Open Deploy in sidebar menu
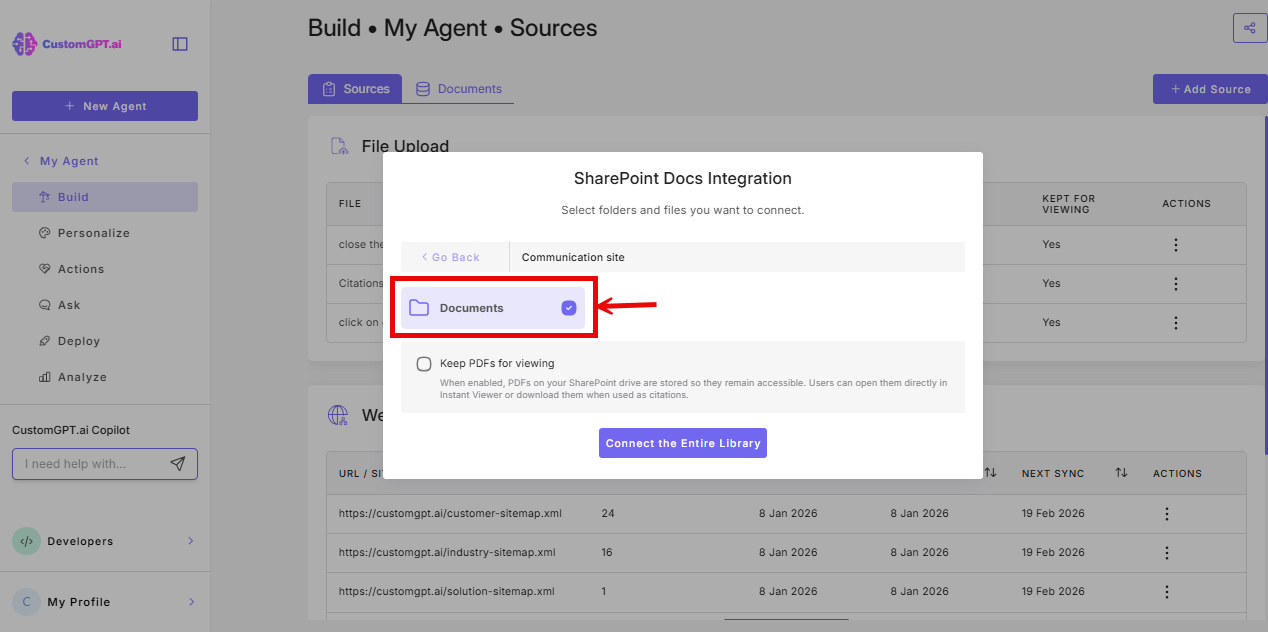 pos(105,341)
